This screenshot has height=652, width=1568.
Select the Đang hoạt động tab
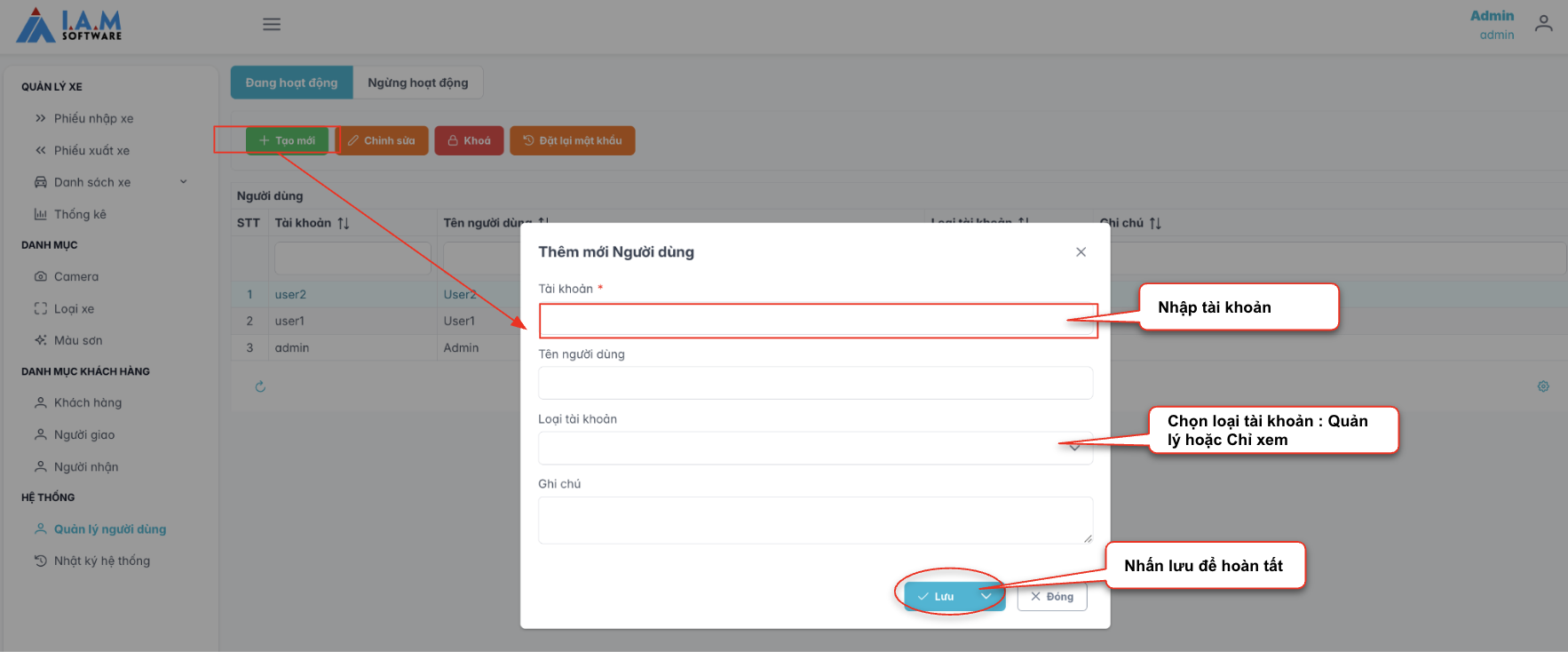tap(291, 83)
